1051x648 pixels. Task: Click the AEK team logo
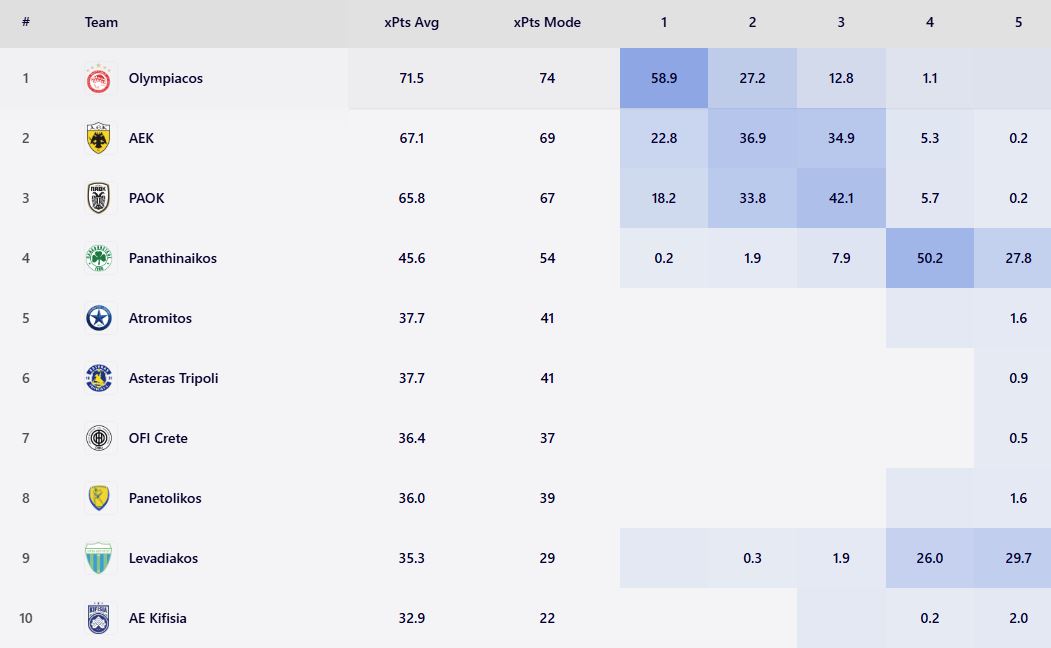pyautogui.click(x=98, y=138)
